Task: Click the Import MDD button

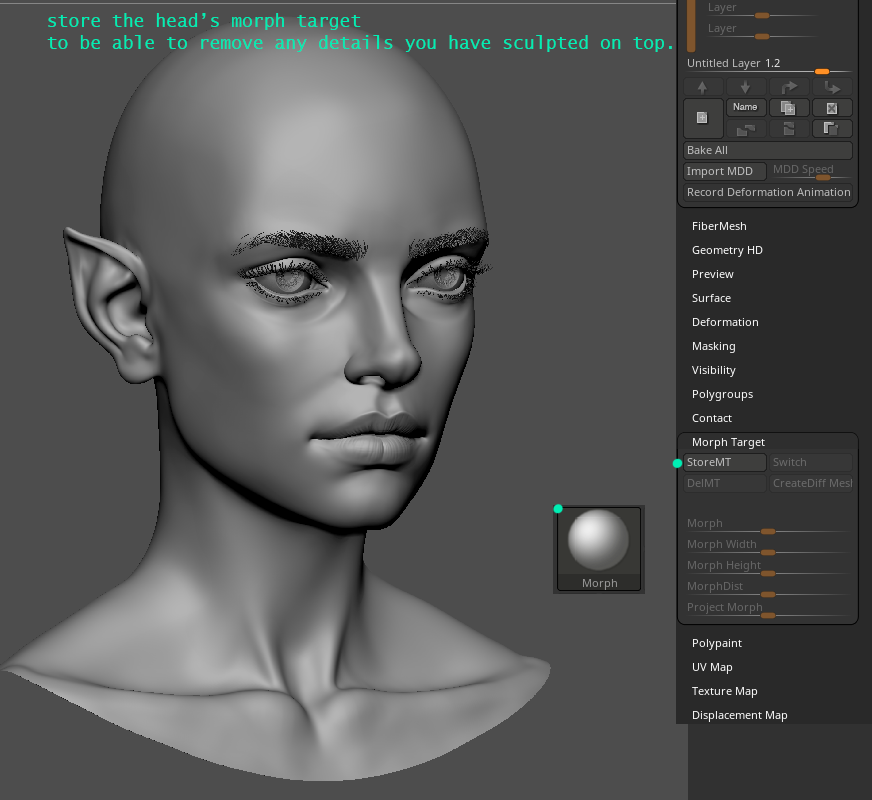Action: (723, 170)
